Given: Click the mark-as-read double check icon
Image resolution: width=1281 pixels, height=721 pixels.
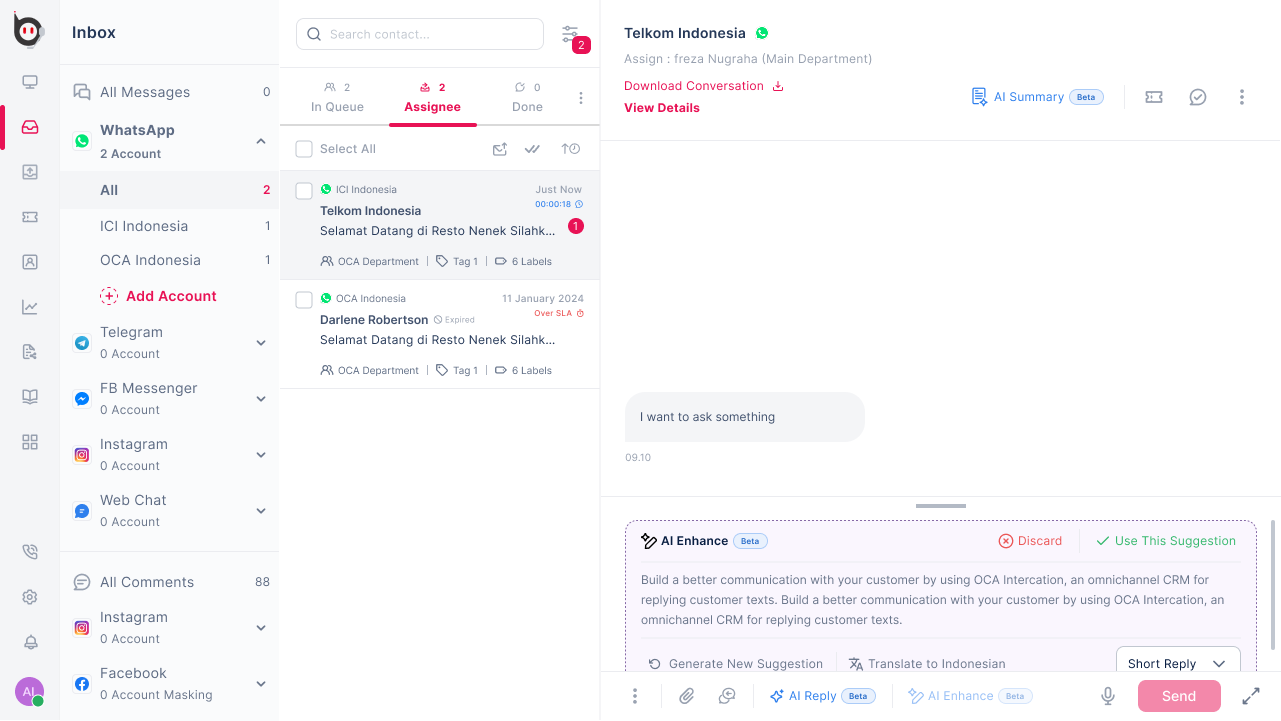Looking at the screenshot, I should point(533,149).
